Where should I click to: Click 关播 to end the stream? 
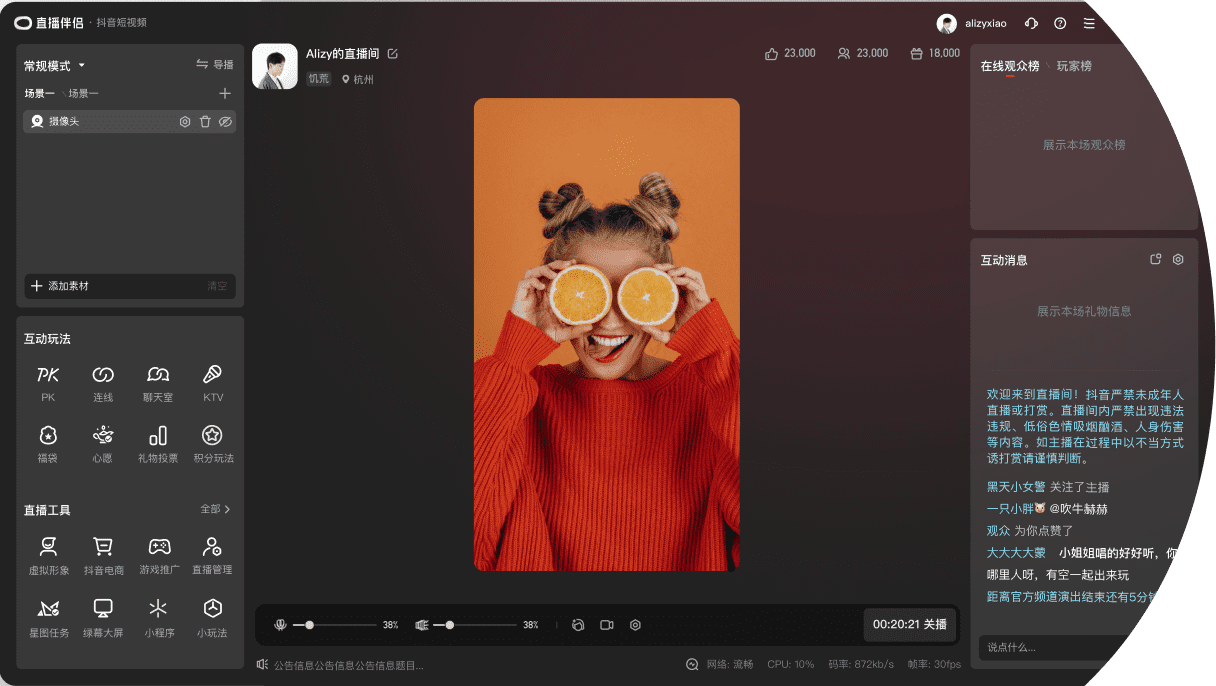click(935, 624)
